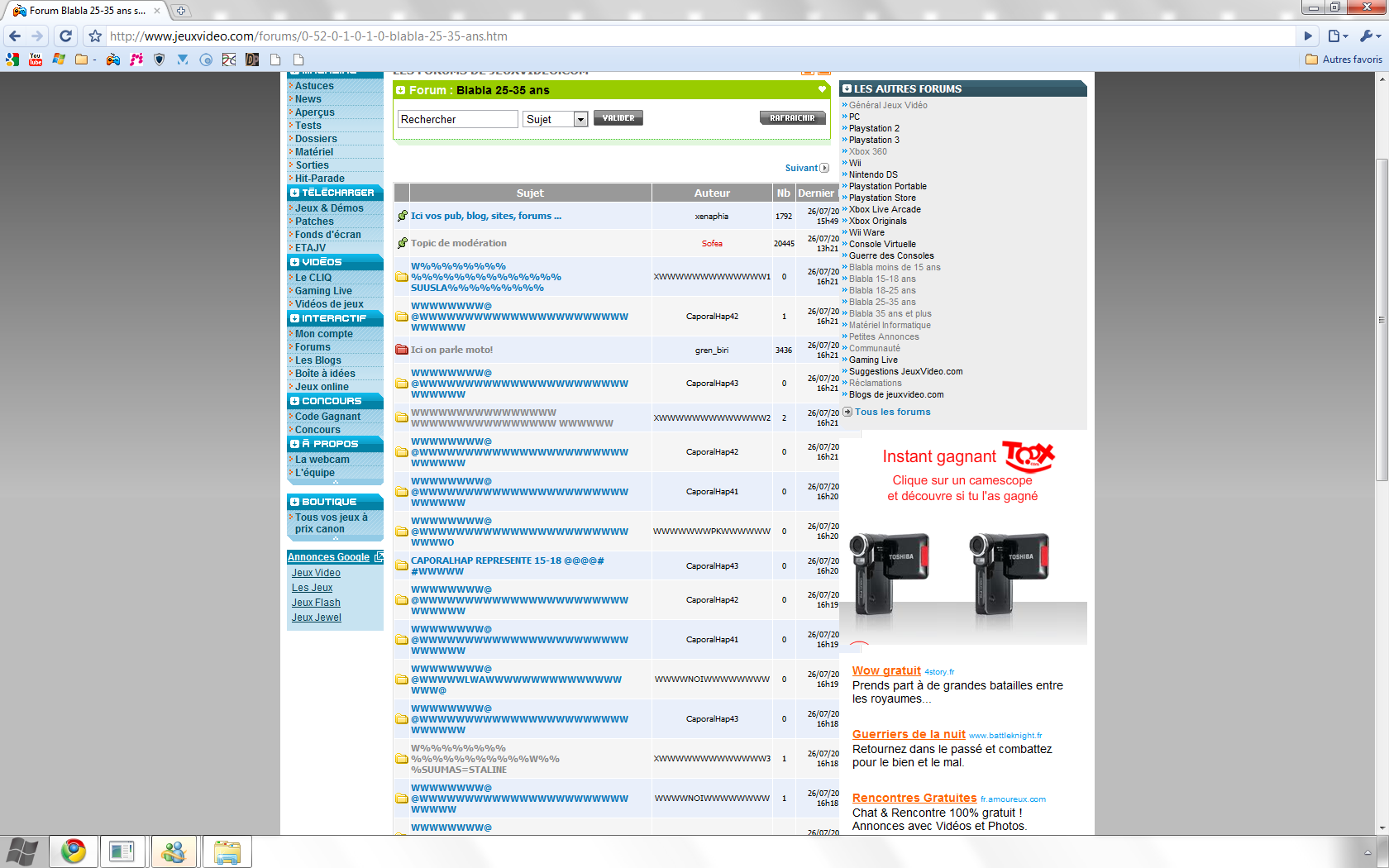The height and width of the screenshot is (868, 1389).
Task: Collapse the BOUTIQUE sidebar section
Action: point(294,502)
